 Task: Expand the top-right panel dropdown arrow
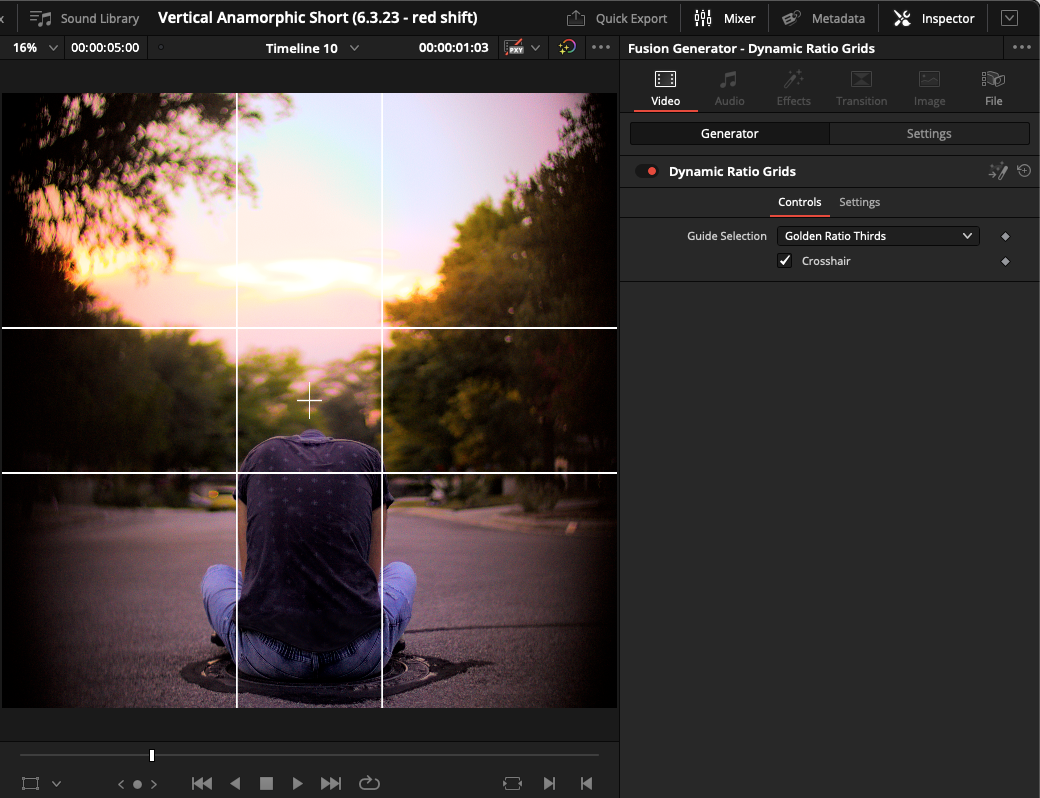pos(1009,18)
